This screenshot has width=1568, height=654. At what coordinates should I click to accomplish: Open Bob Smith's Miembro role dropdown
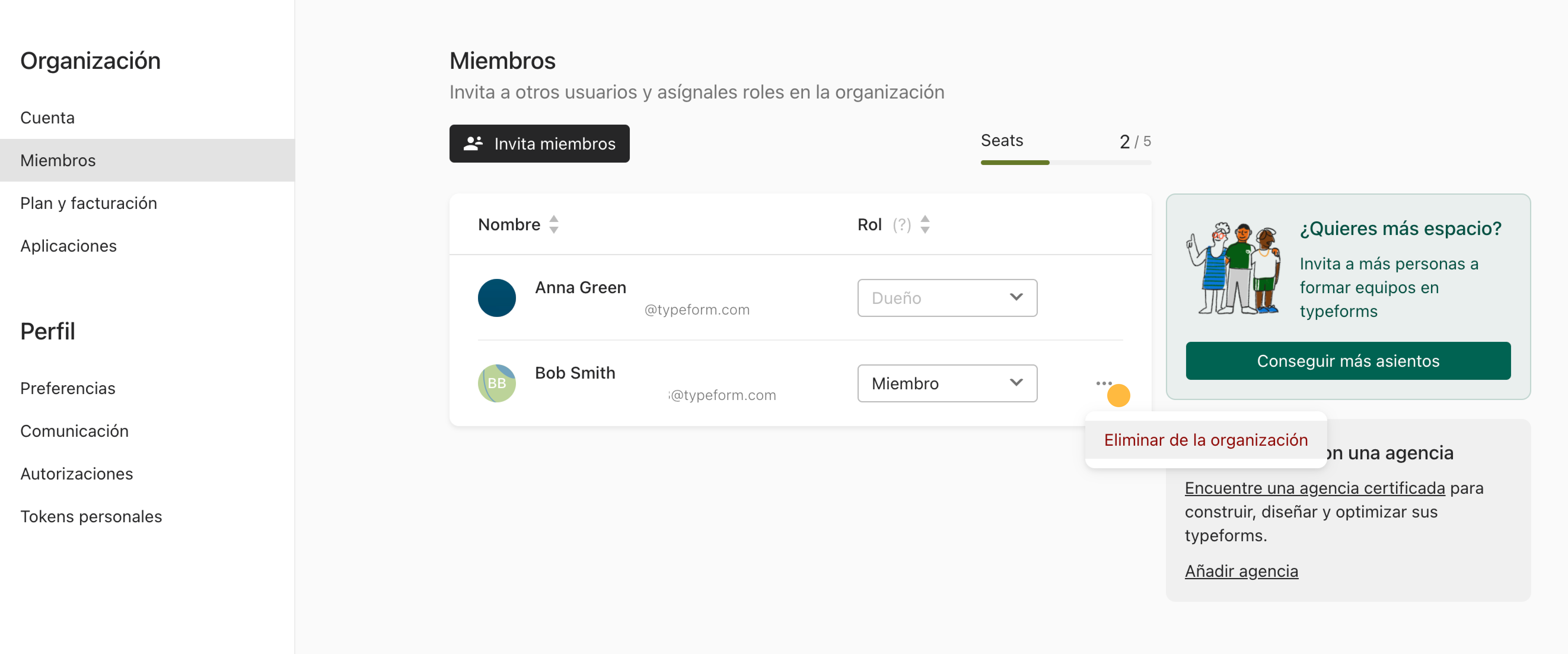tap(947, 383)
